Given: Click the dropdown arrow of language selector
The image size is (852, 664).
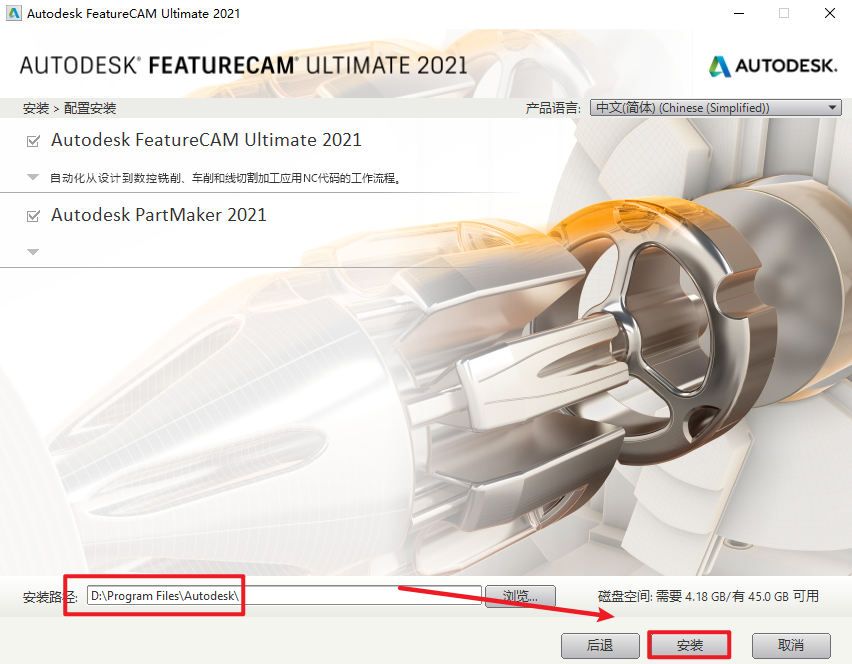Looking at the screenshot, I should click(x=832, y=108).
